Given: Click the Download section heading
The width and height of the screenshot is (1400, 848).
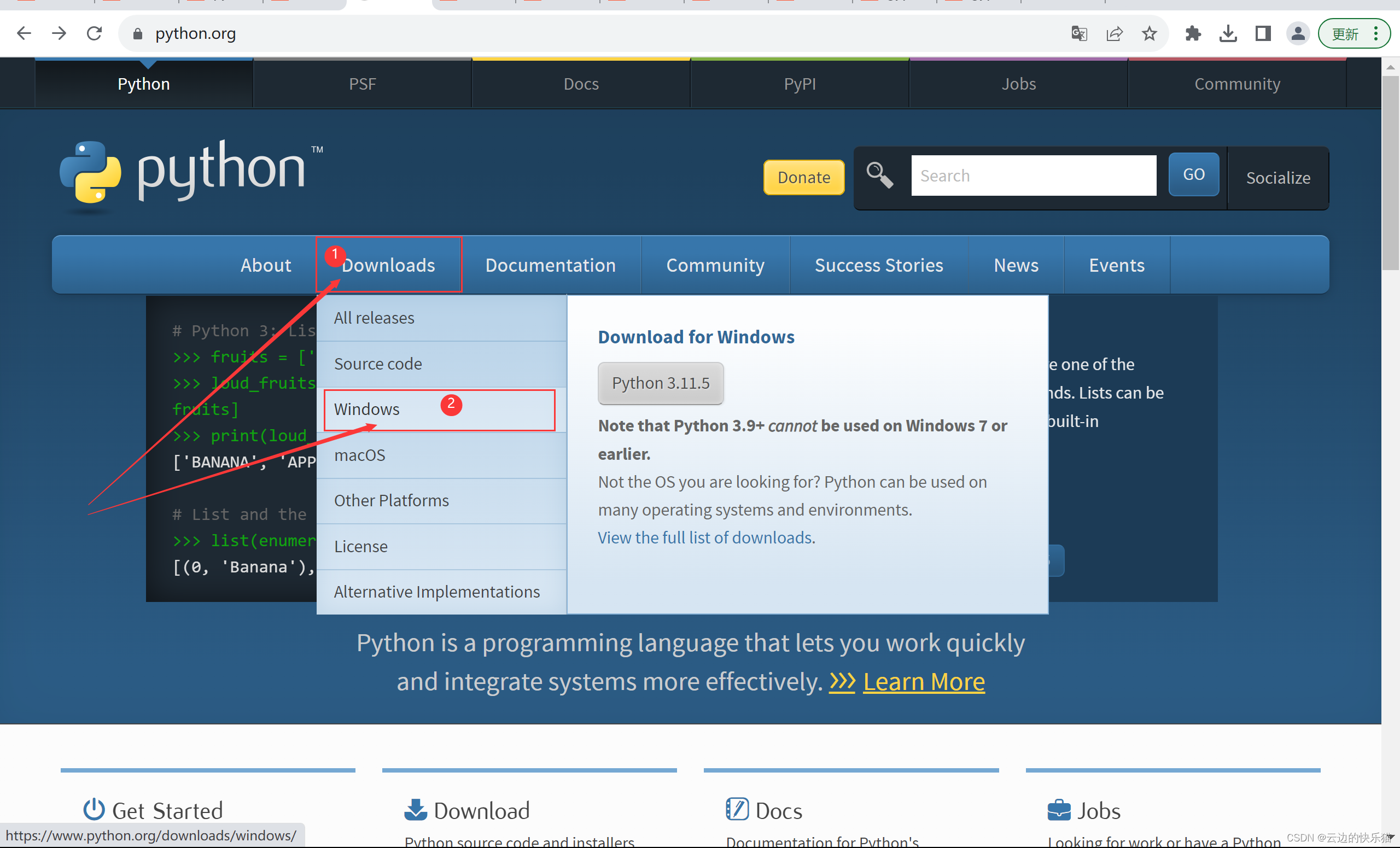Looking at the screenshot, I should (482, 811).
